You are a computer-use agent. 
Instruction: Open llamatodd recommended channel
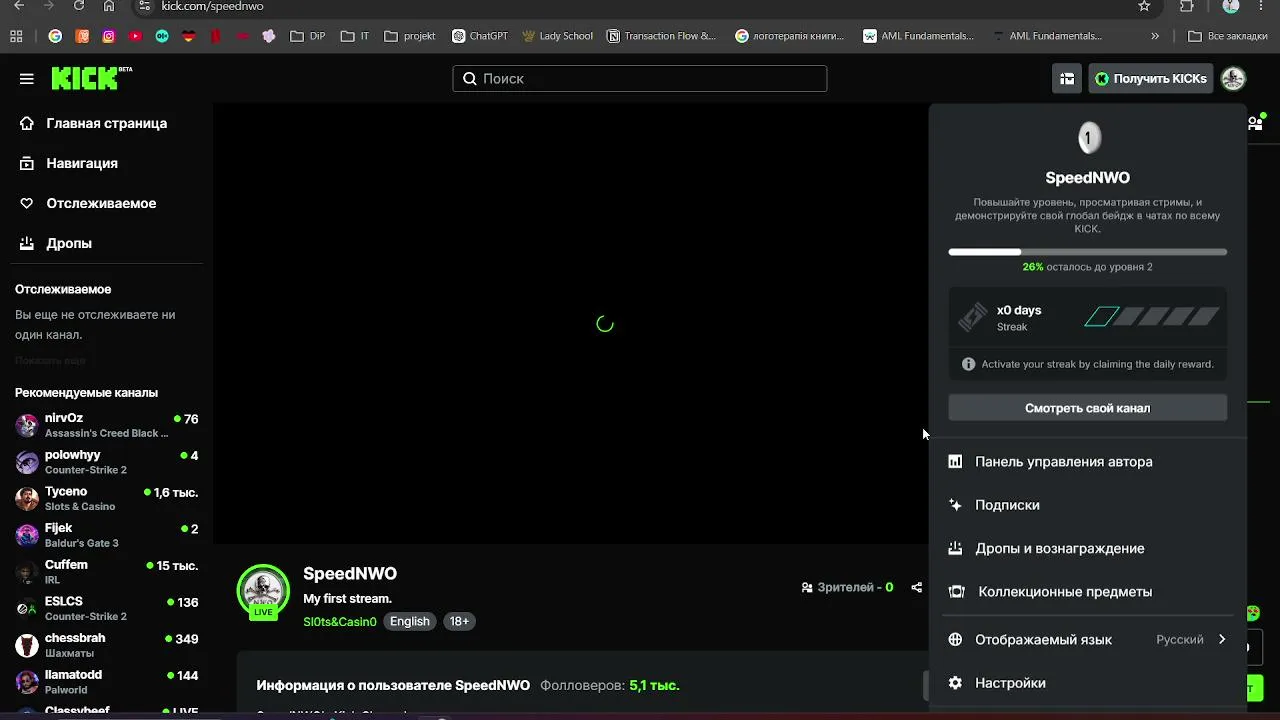(x=106, y=682)
